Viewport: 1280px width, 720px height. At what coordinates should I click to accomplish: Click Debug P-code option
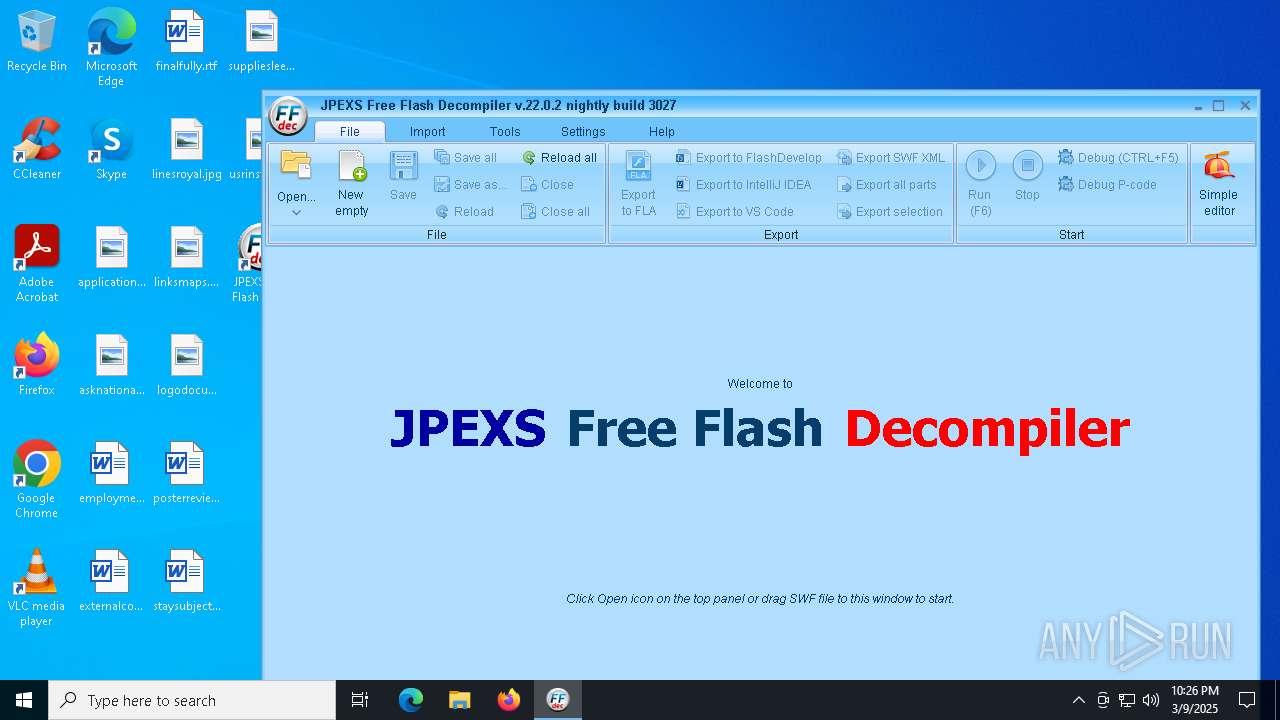click(x=1107, y=185)
